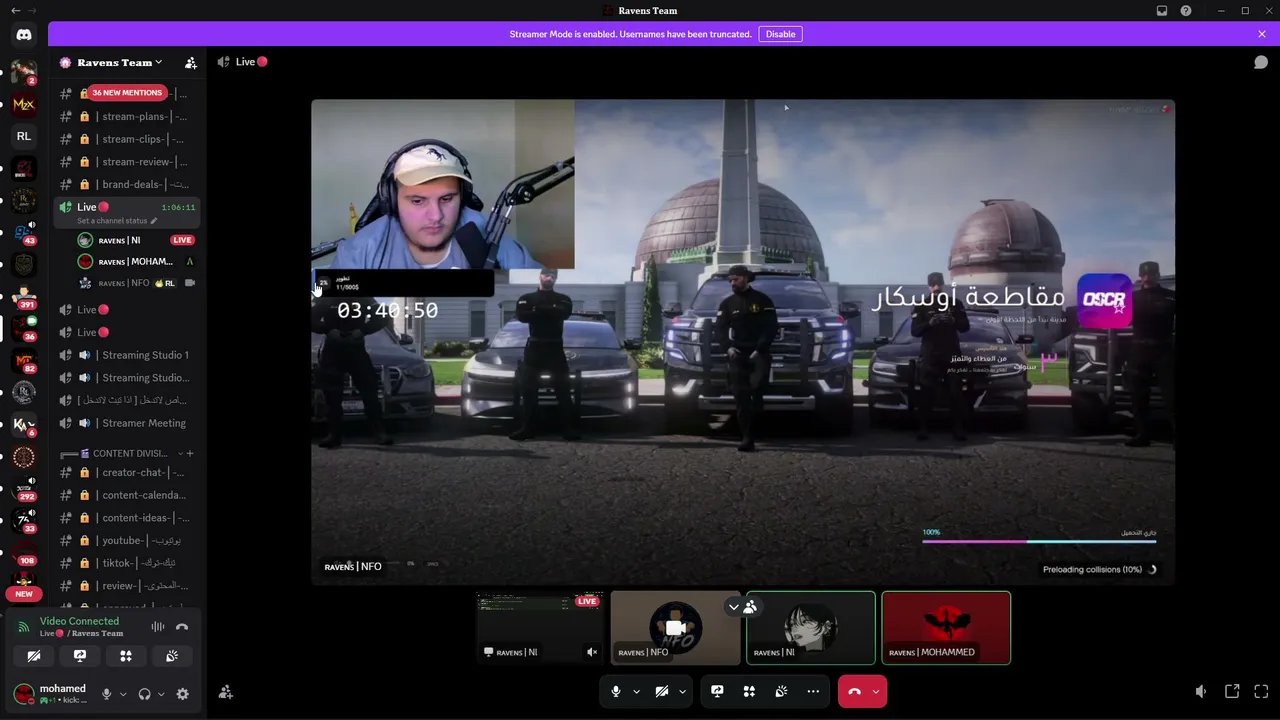Collapse participant tiles with the chevron

tap(734, 607)
